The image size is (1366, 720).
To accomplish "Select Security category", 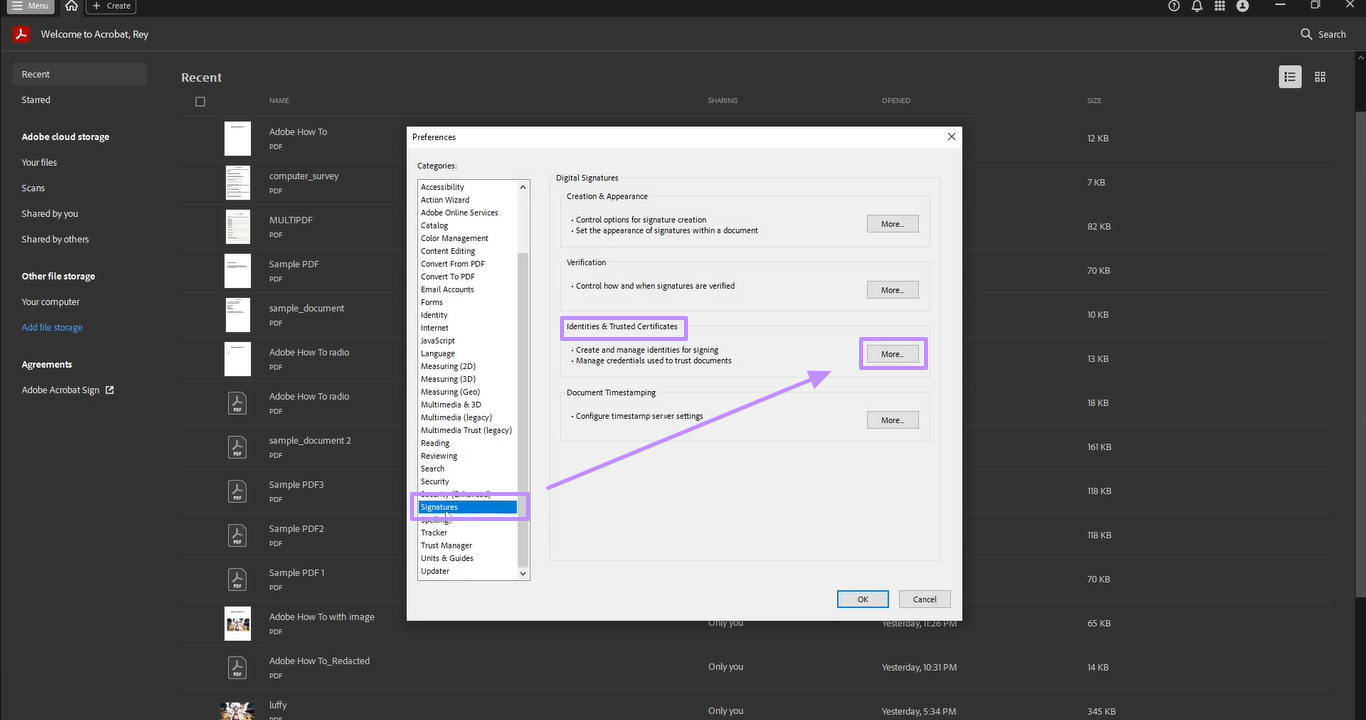I will (x=435, y=482).
